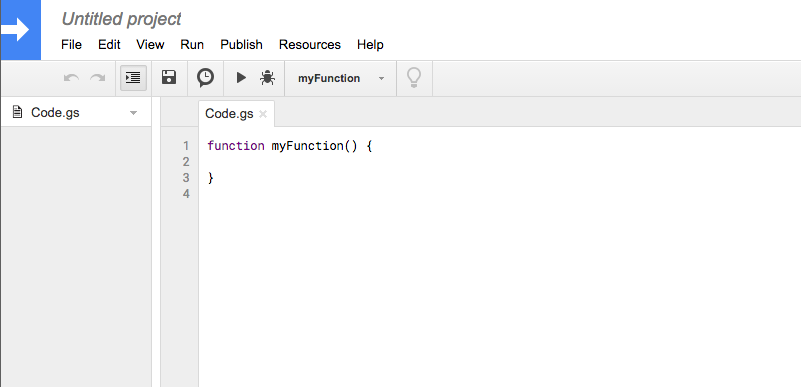The height and width of the screenshot is (387, 801).
Task: Open the Publish menu
Action: [x=242, y=45]
